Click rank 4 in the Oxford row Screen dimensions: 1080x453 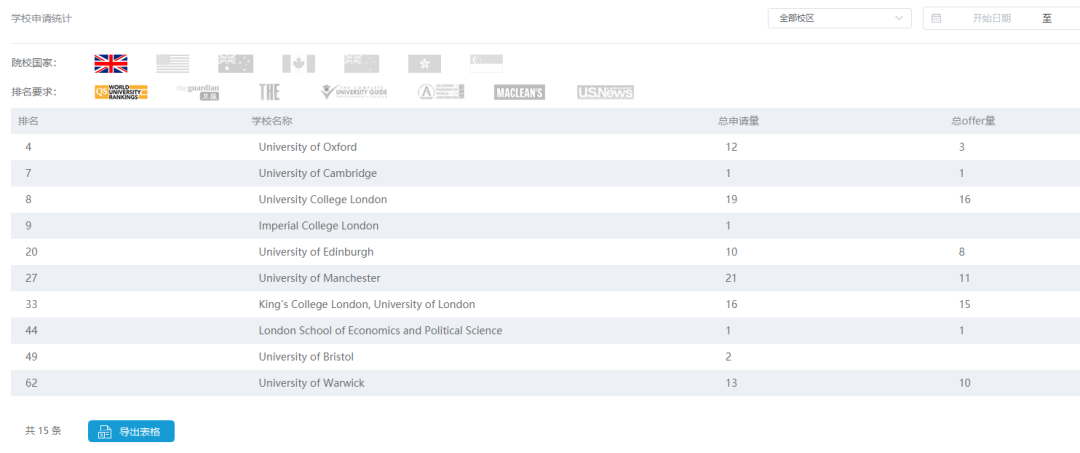pyautogui.click(x=28, y=147)
